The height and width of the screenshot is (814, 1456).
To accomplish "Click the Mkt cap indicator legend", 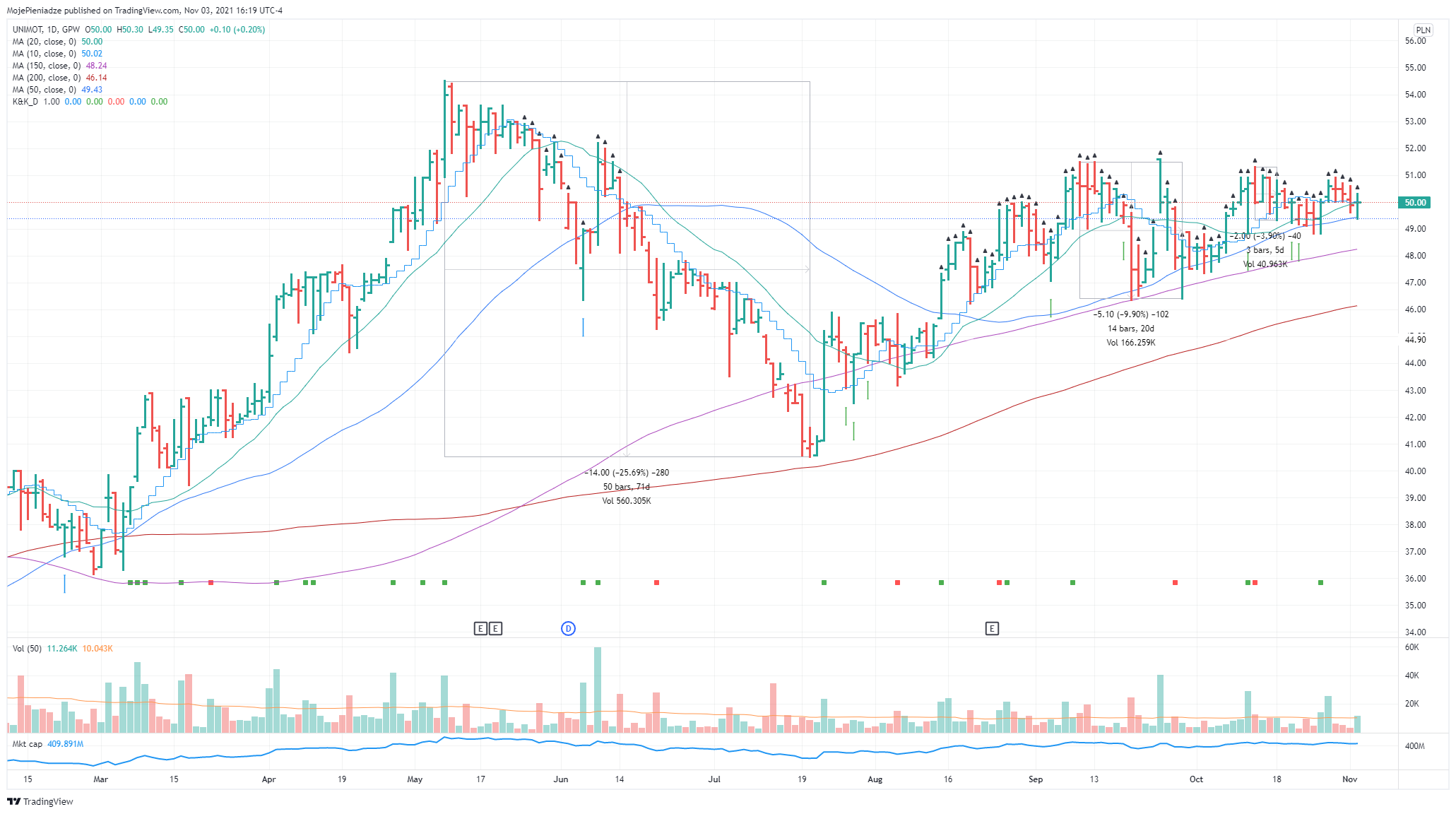I will [x=28, y=744].
